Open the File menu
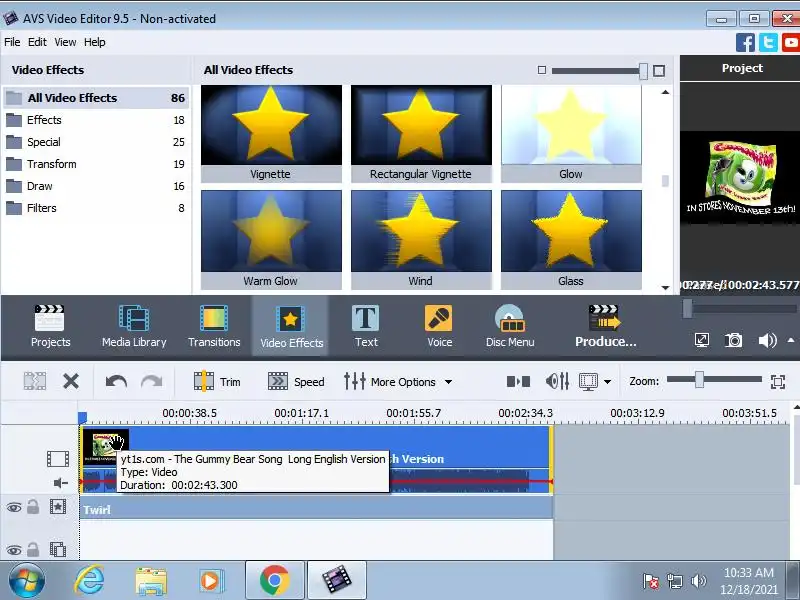The width and height of the screenshot is (800, 600). pos(12,42)
